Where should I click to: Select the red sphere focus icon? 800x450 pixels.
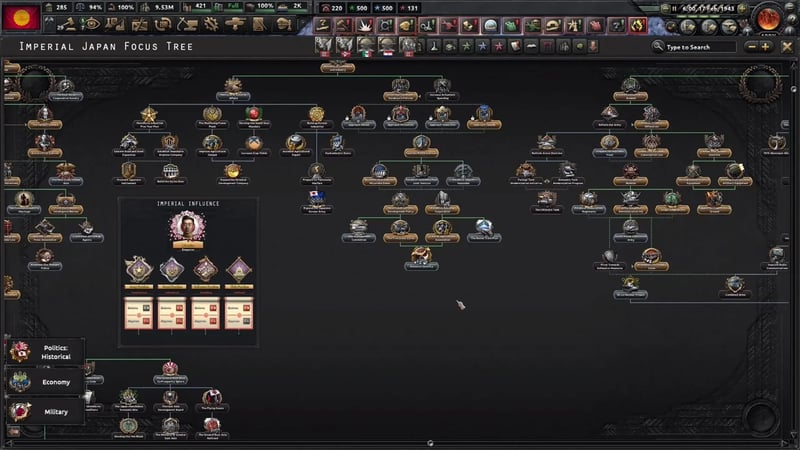tap(254, 114)
